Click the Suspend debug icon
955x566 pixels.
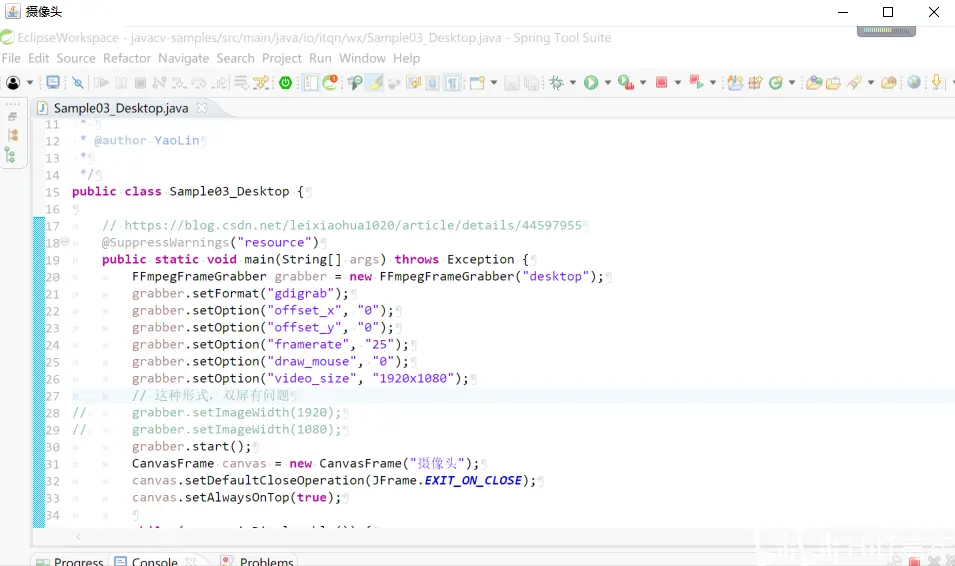(121, 82)
